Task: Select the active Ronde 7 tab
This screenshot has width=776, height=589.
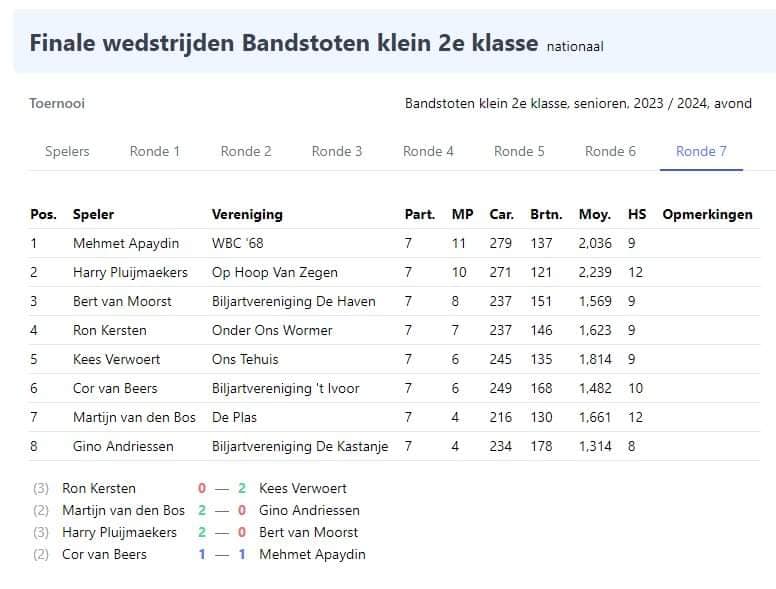Action: tap(701, 151)
